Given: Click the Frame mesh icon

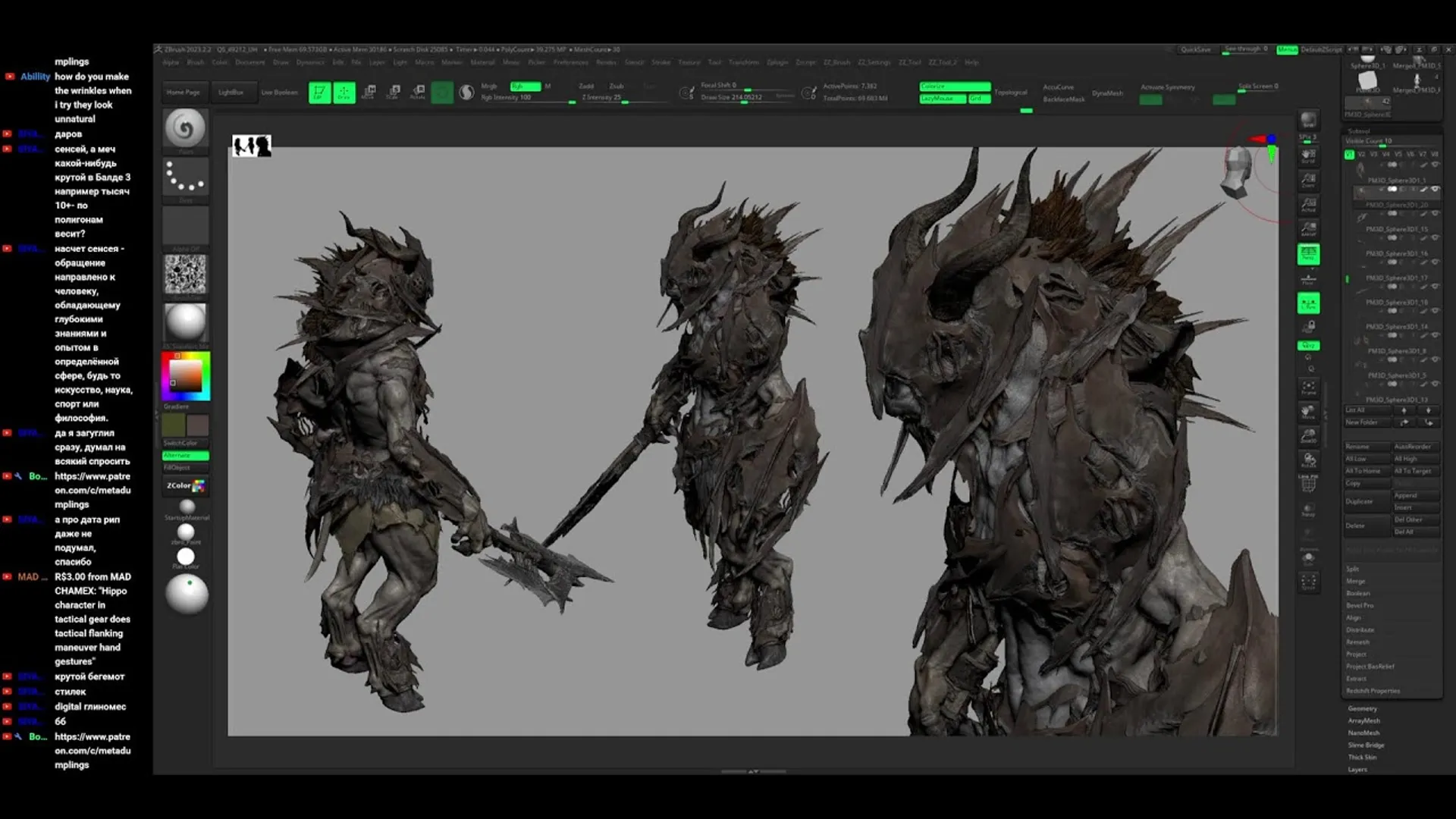Looking at the screenshot, I should pyautogui.click(x=1308, y=389).
